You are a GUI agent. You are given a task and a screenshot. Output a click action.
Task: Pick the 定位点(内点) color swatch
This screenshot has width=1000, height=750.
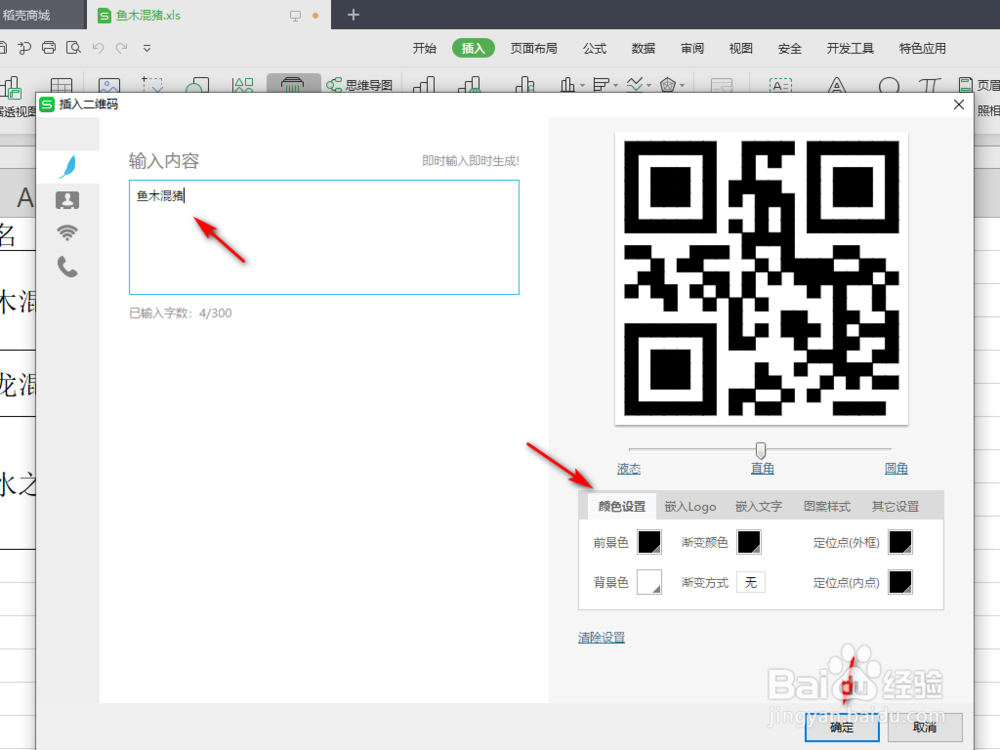pyautogui.click(x=901, y=582)
